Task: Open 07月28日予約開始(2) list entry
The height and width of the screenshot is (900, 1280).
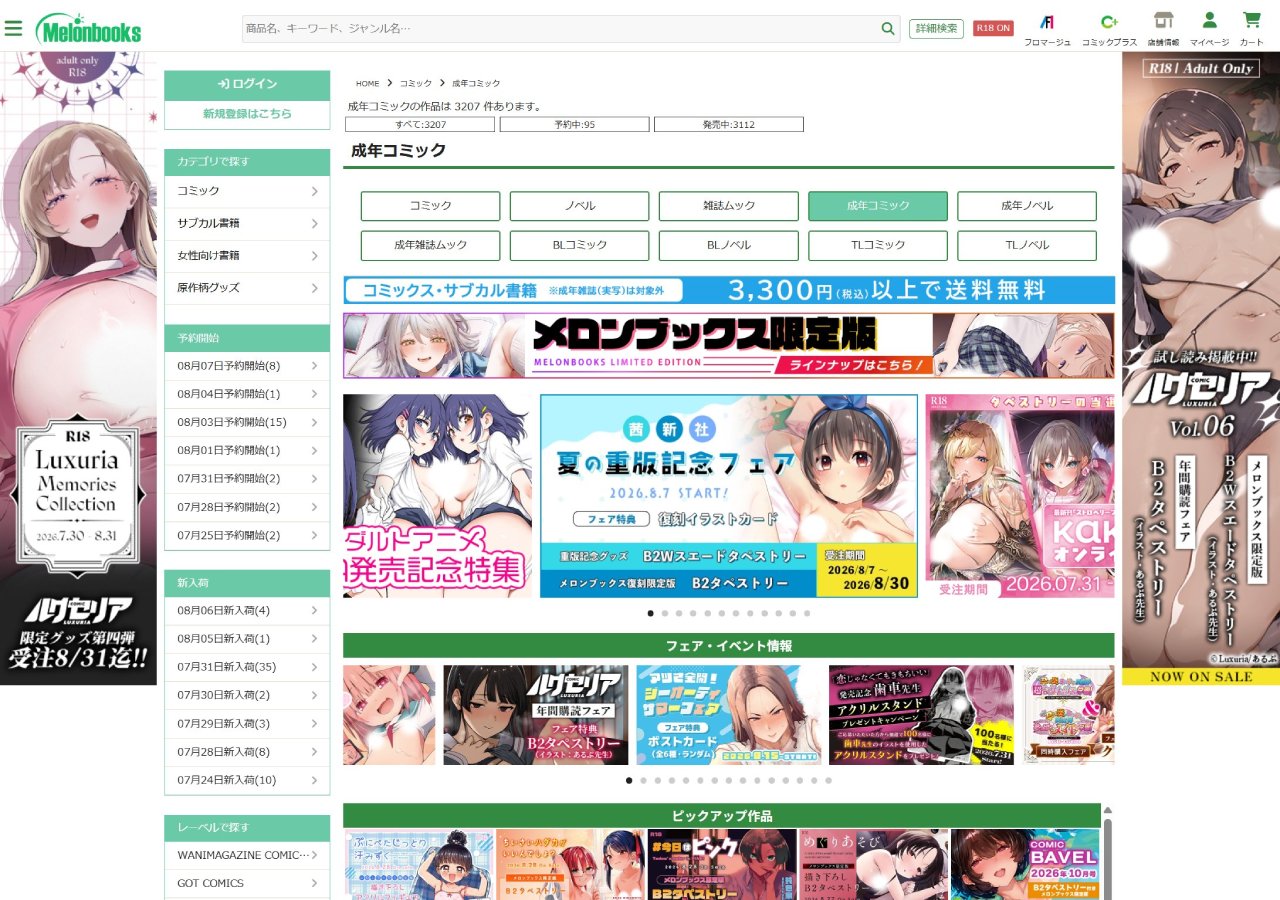Action: coord(247,507)
